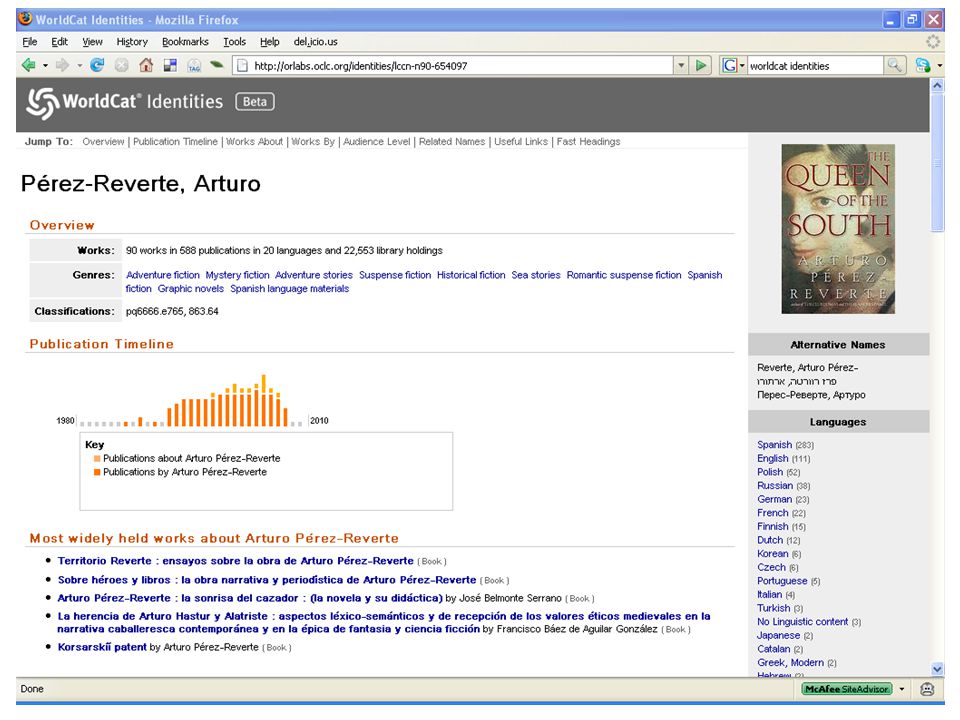Select the Spanish language link
The image size is (960, 720).
774,444
